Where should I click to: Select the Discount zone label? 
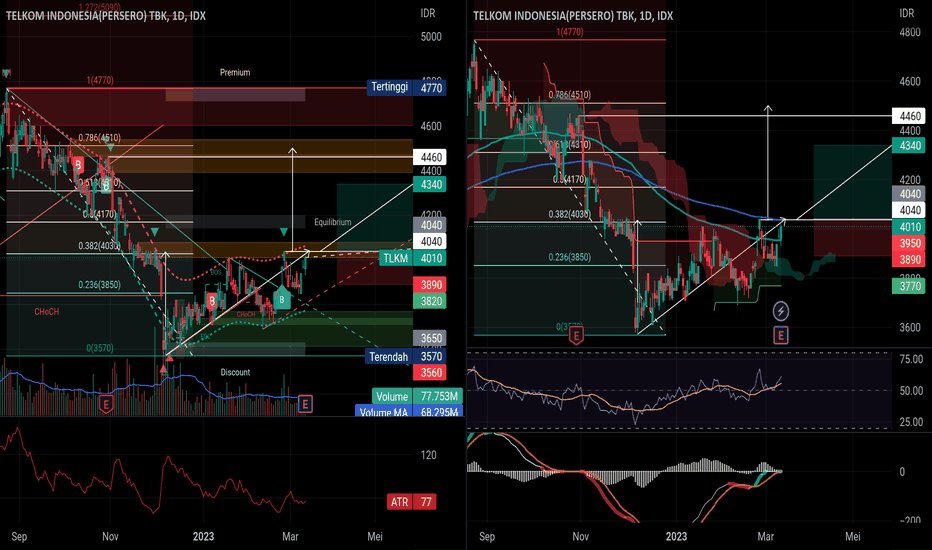pyautogui.click(x=235, y=372)
